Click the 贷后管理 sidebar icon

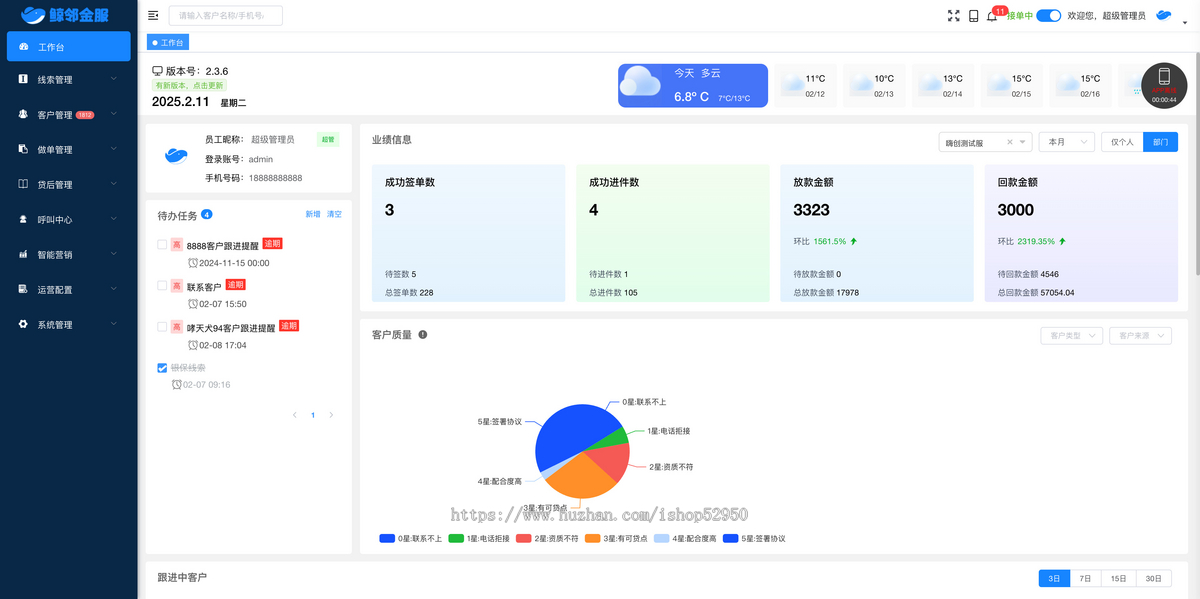coord(24,184)
